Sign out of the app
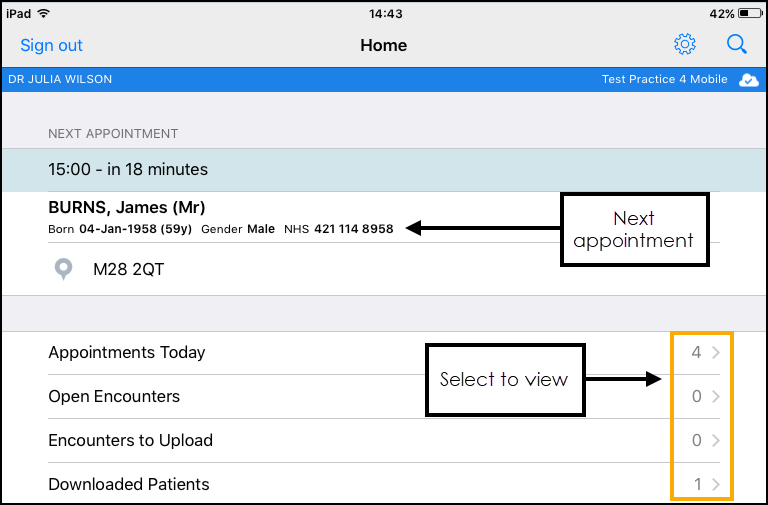The image size is (768, 505). 51,45
